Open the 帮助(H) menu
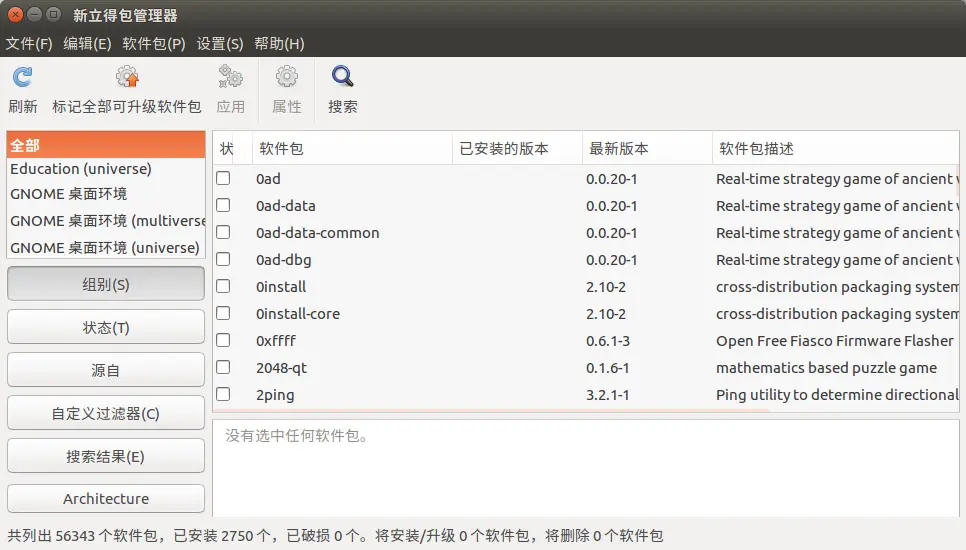Viewport: 966px width, 550px height. 279,44
